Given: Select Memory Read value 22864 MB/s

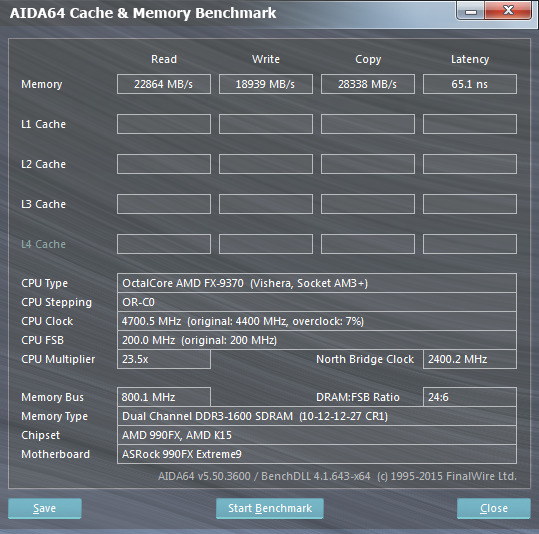Looking at the screenshot, I should (164, 84).
